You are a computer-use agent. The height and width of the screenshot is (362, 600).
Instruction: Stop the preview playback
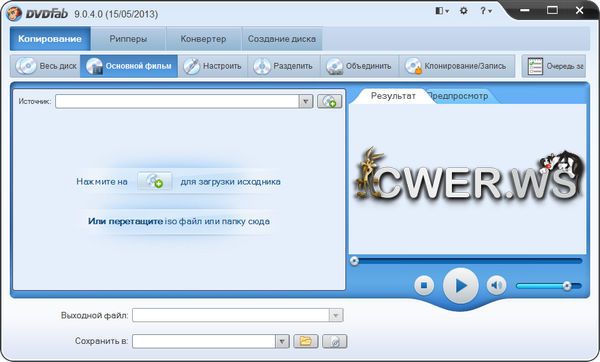pyautogui.click(x=424, y=285)
